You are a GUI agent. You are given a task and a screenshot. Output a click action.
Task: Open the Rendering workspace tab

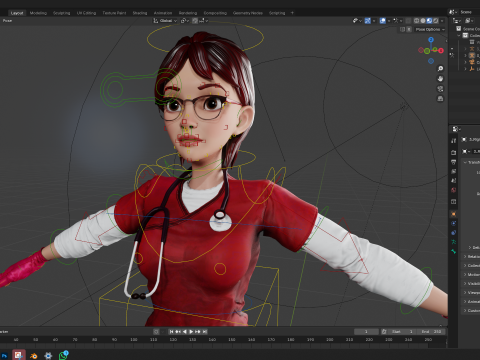point(188,13)
